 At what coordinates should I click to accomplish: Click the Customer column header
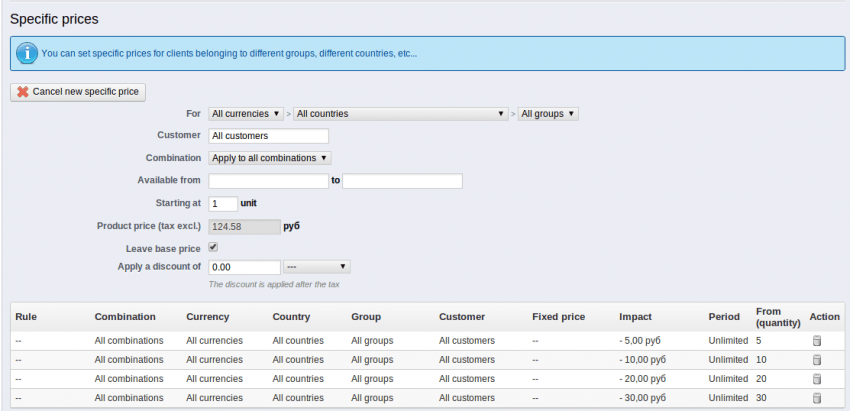click(x=462, y=317)
